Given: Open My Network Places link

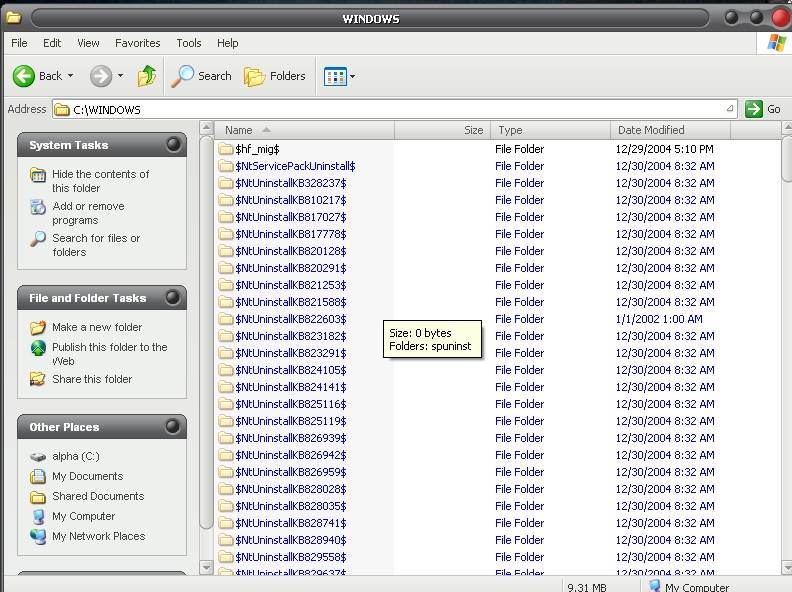Looking at the screenshot, I should click(98, 536).
